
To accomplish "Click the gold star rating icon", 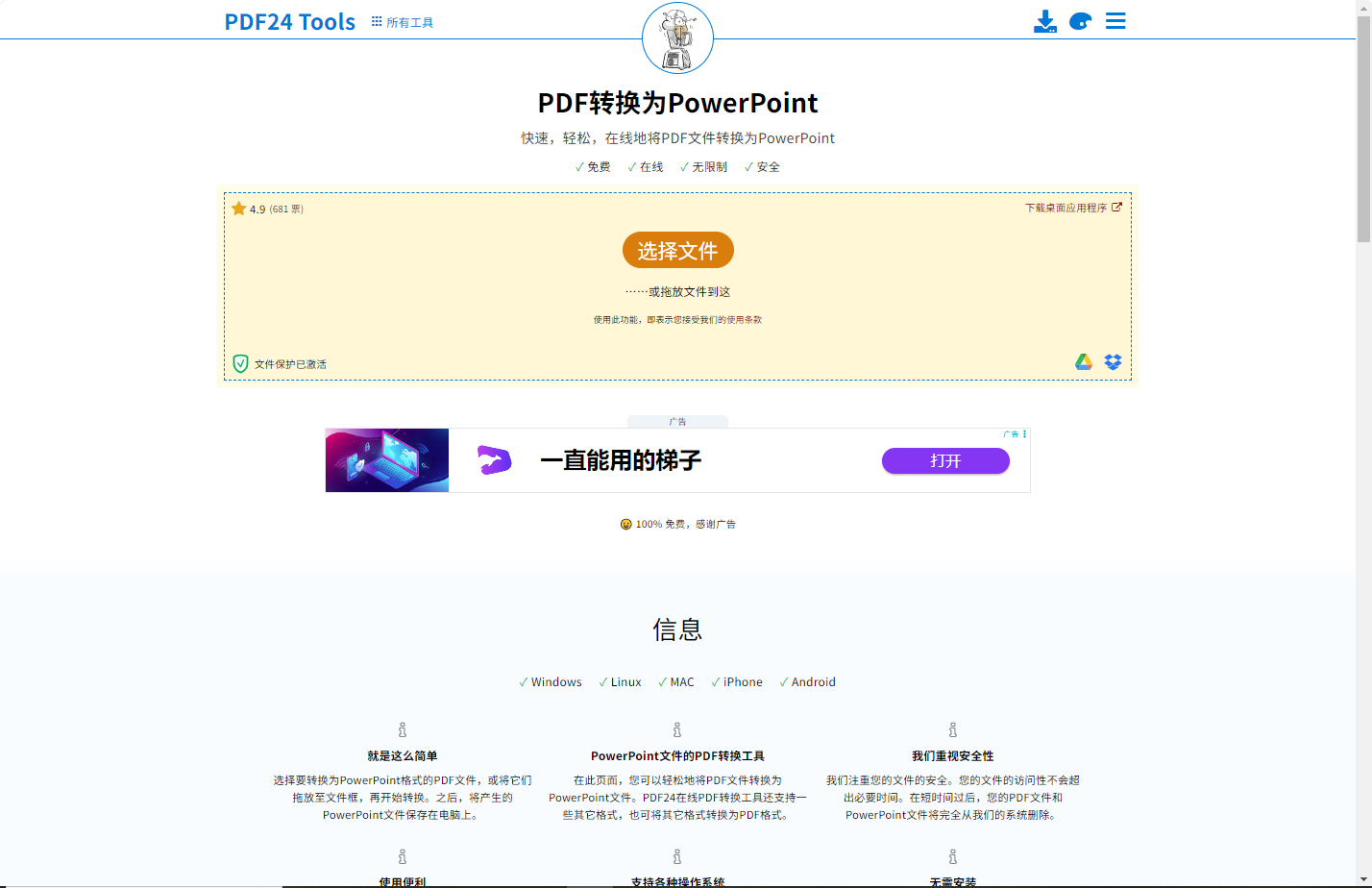I will point(239,209).
